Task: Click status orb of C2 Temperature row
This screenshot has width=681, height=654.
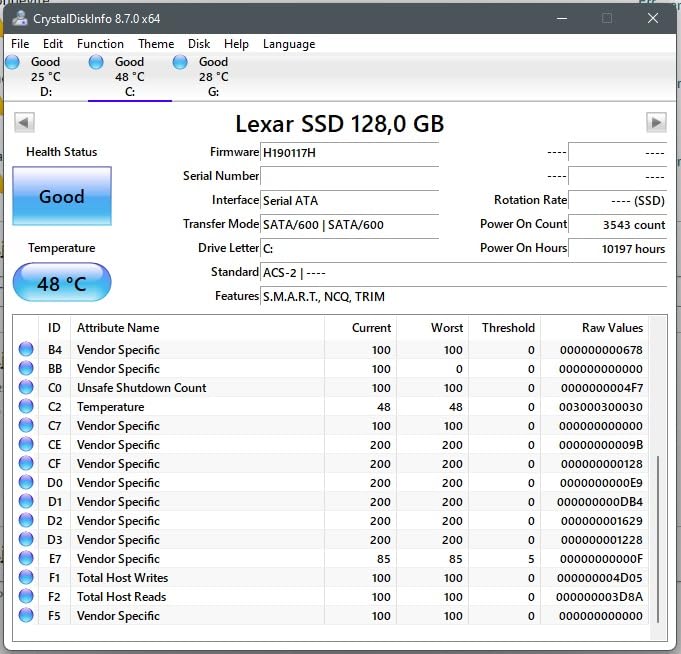Action: pyautogui.click(x=26, y=406)
